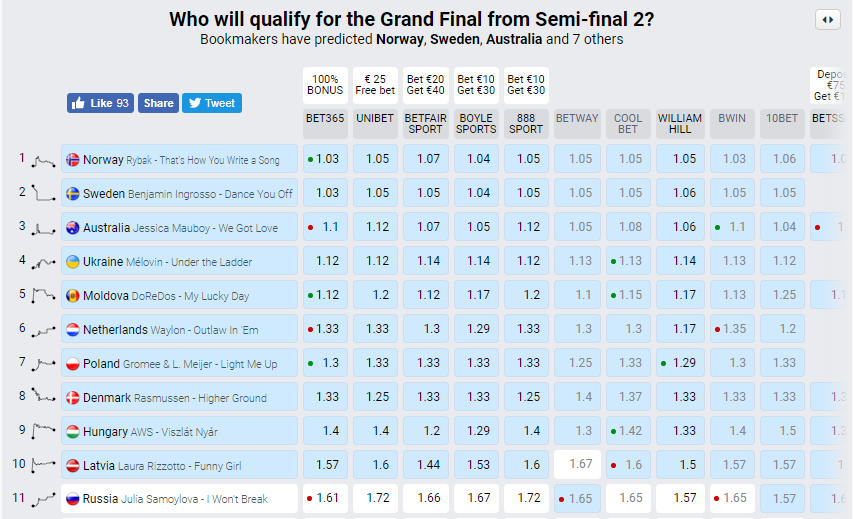This screenshot has width=853, height=519.
Task: Click the left-right arrows scroll button
Action: coord(826,20)
